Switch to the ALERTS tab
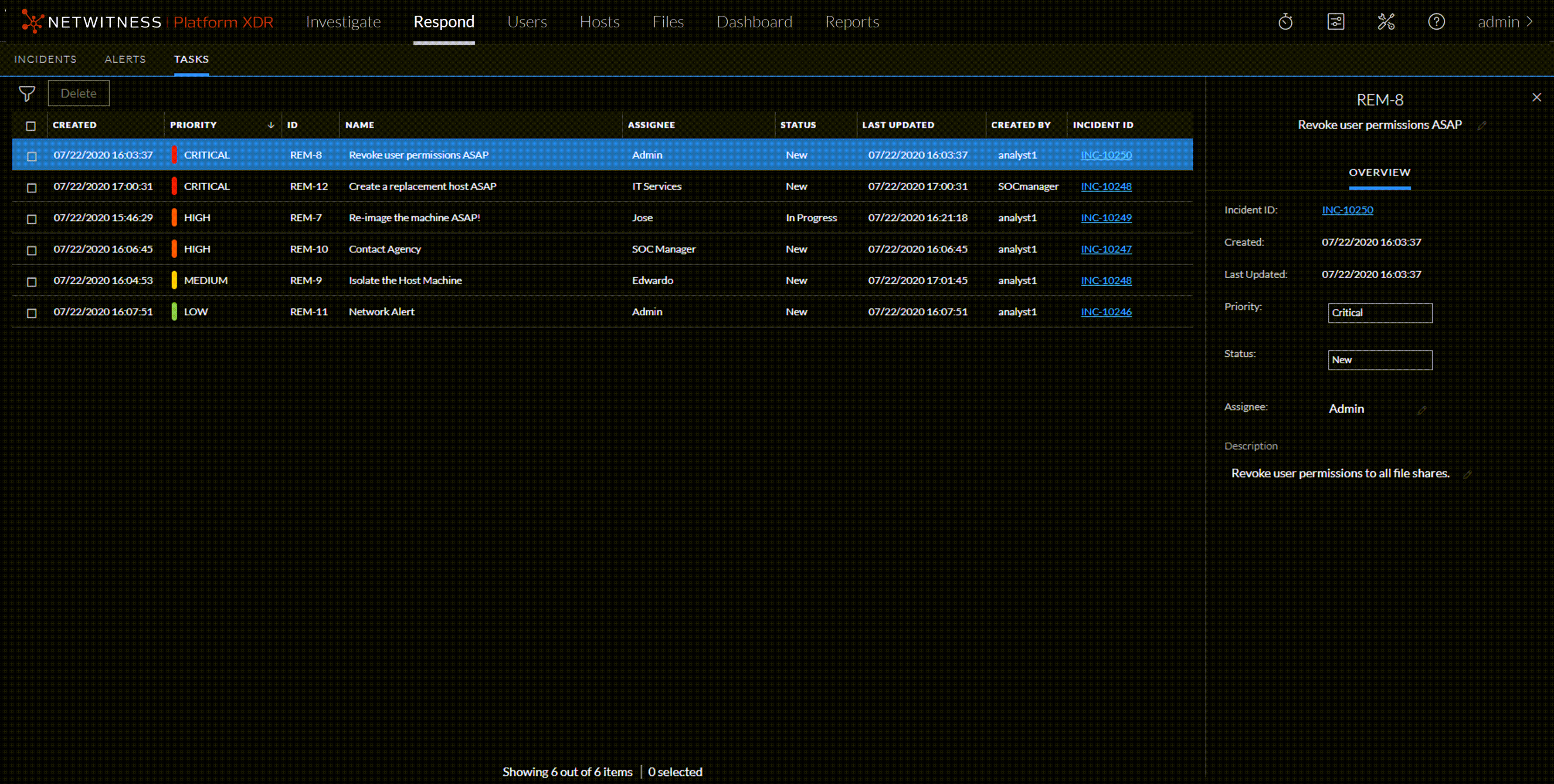1554x784 pixels. (x=125, y=59)
